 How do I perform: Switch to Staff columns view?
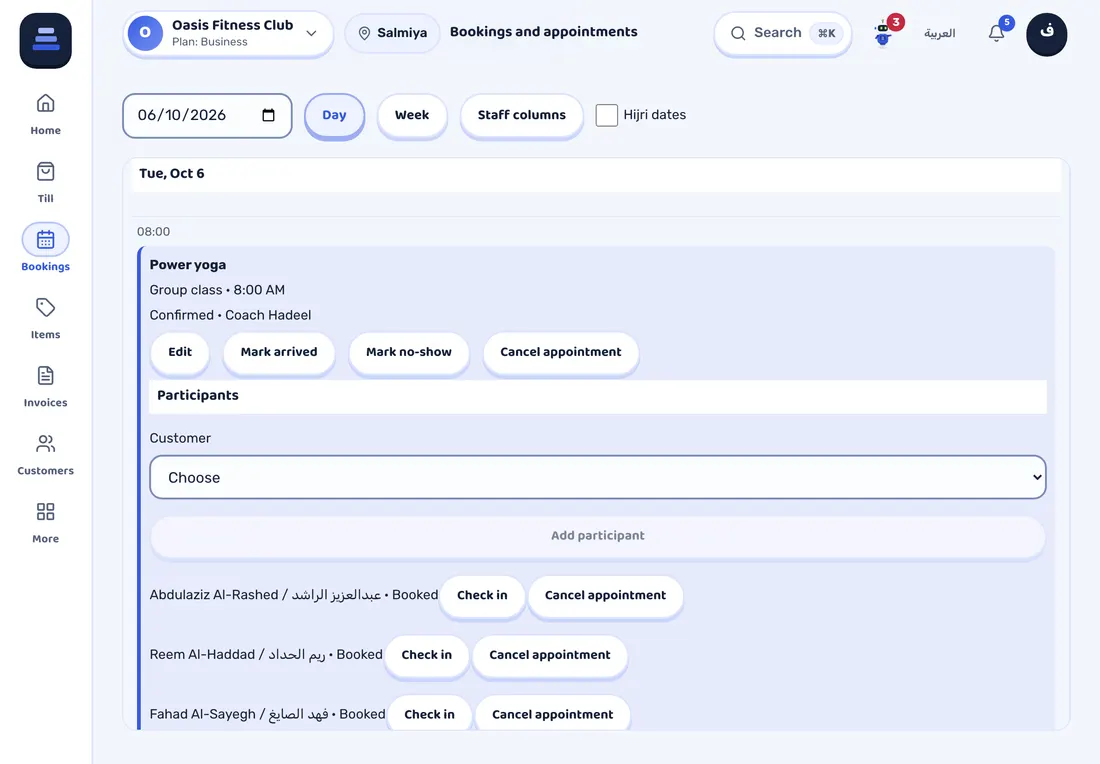coord(521,115)
